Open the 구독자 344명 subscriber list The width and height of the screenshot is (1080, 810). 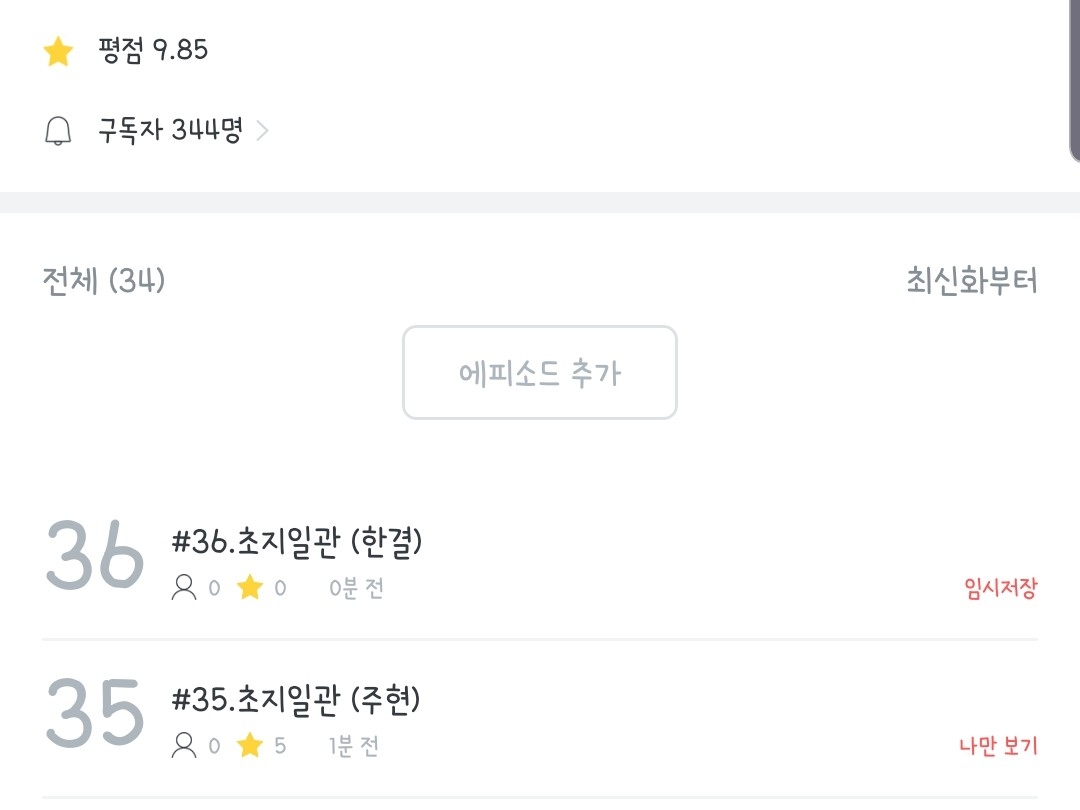(170, 131)
